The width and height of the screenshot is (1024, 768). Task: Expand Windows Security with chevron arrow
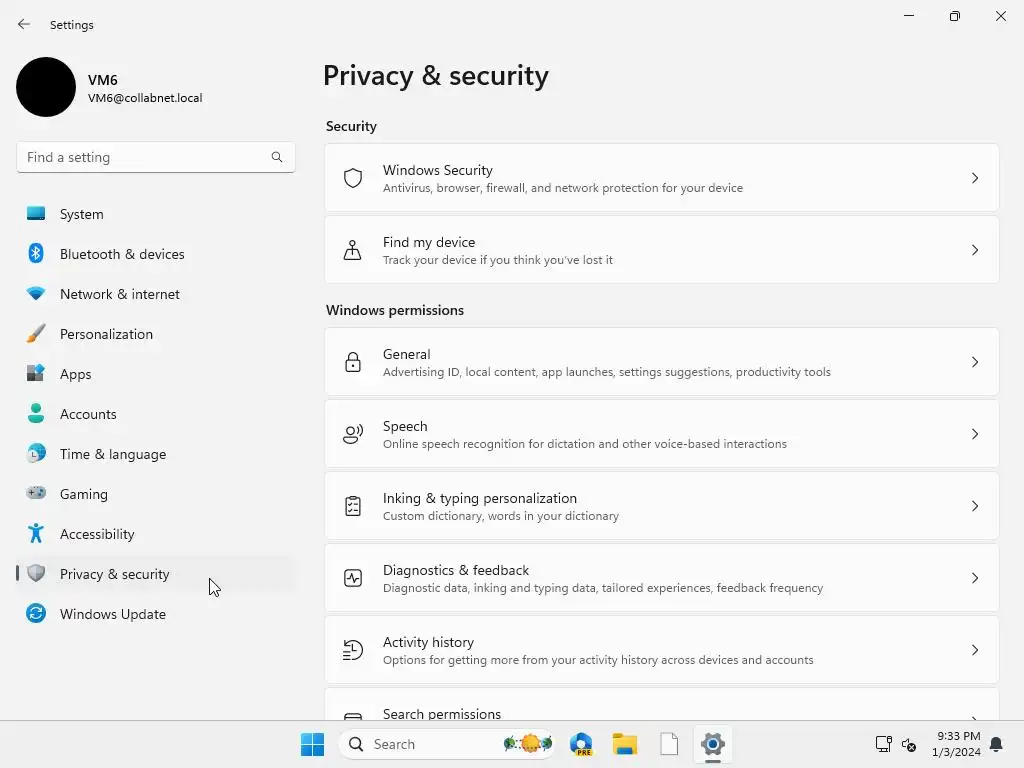point(975,178)
